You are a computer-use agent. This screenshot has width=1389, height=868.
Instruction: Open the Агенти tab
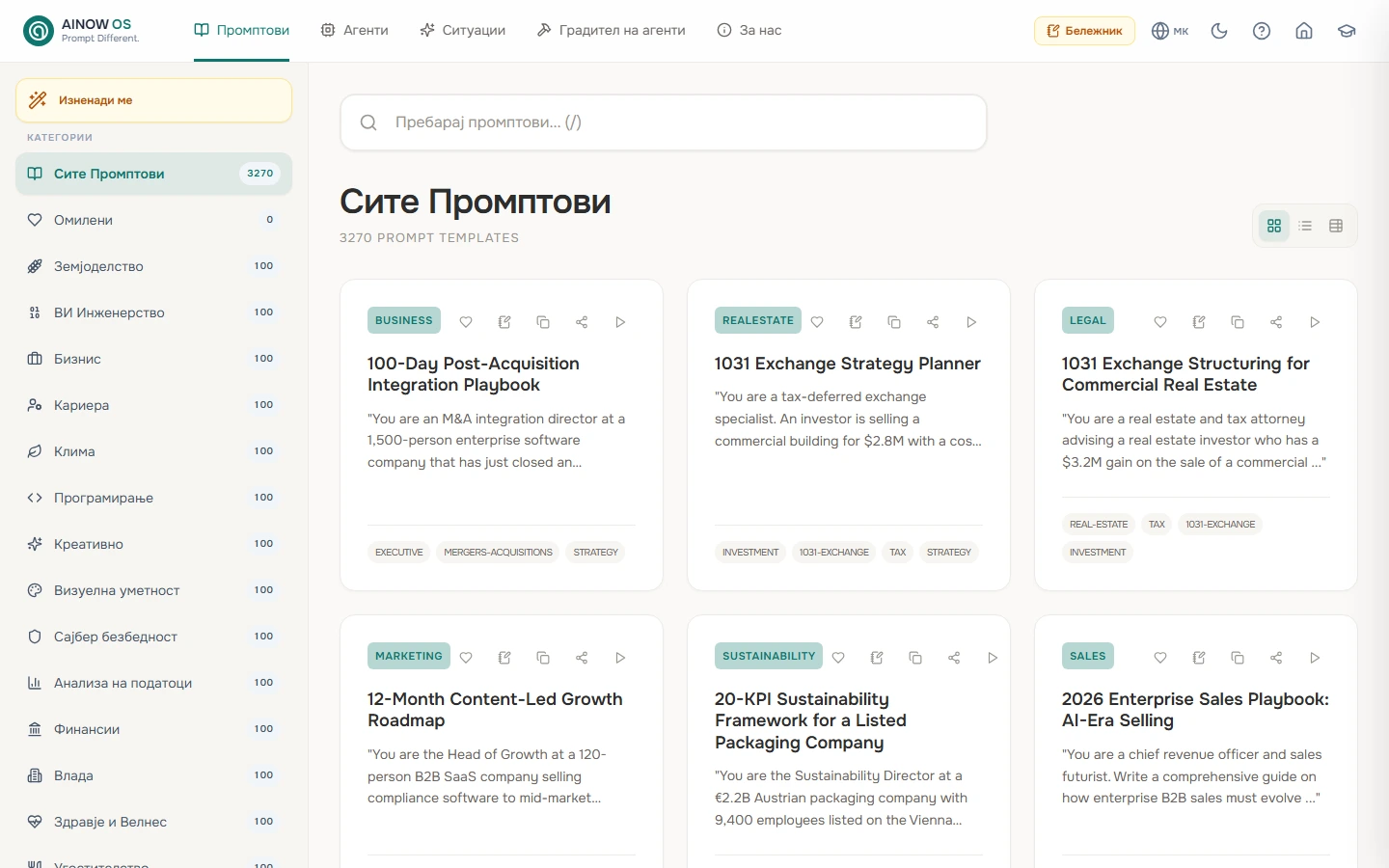(354, 31)
